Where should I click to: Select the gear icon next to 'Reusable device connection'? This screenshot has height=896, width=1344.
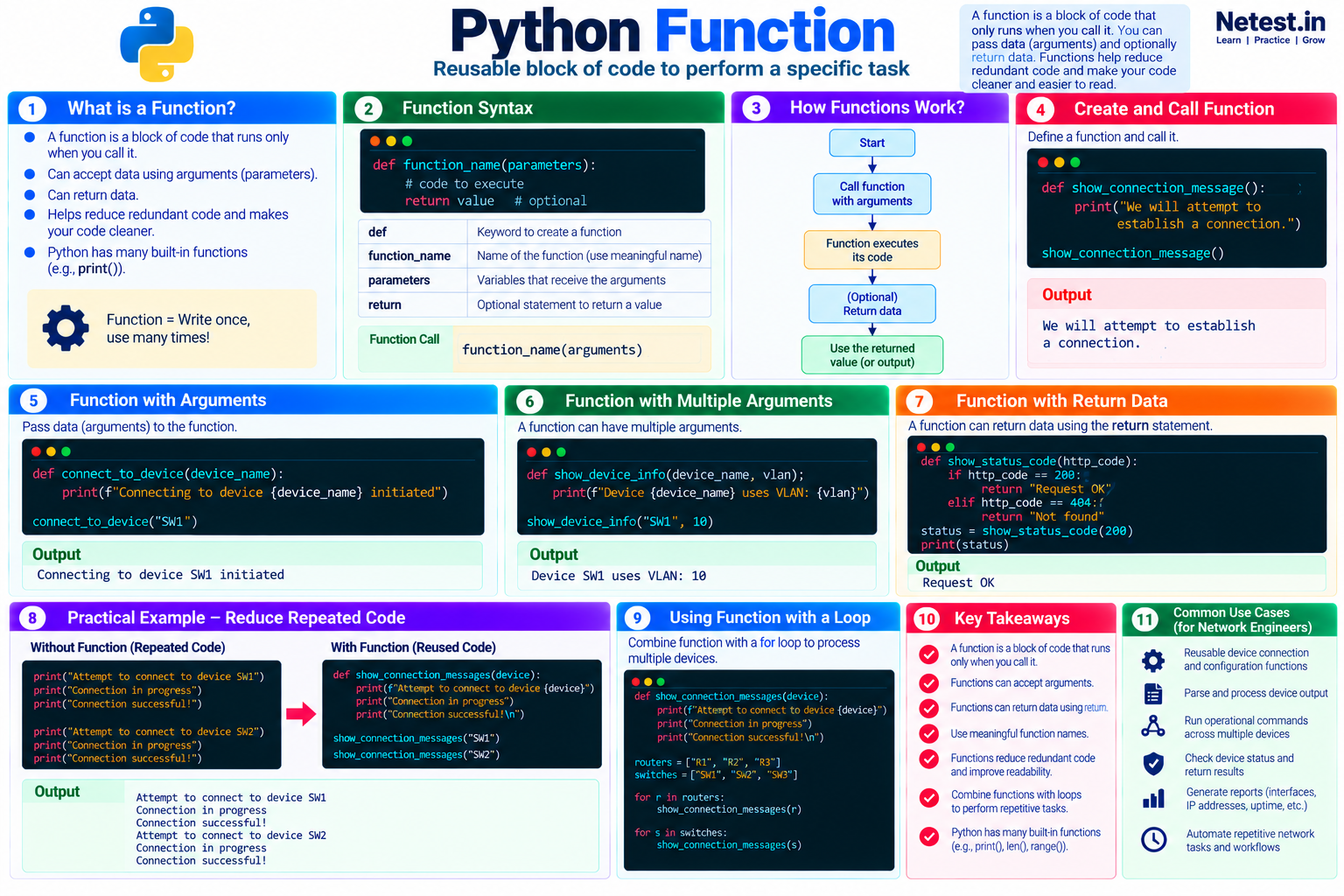(1153, 660)
